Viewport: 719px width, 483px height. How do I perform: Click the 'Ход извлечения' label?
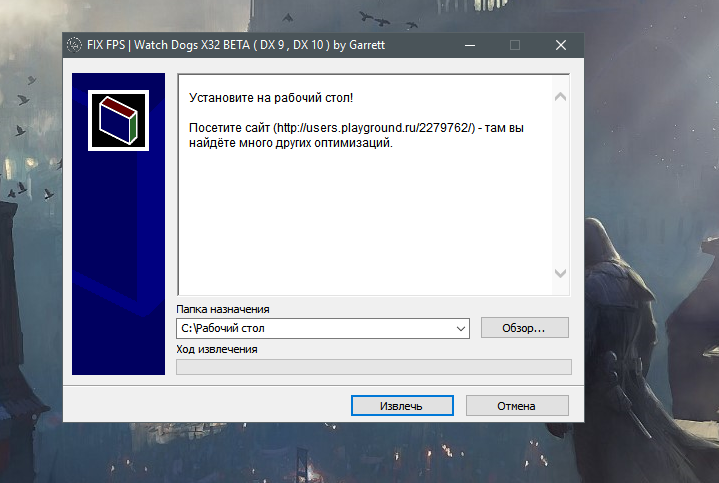pos(217,349)
